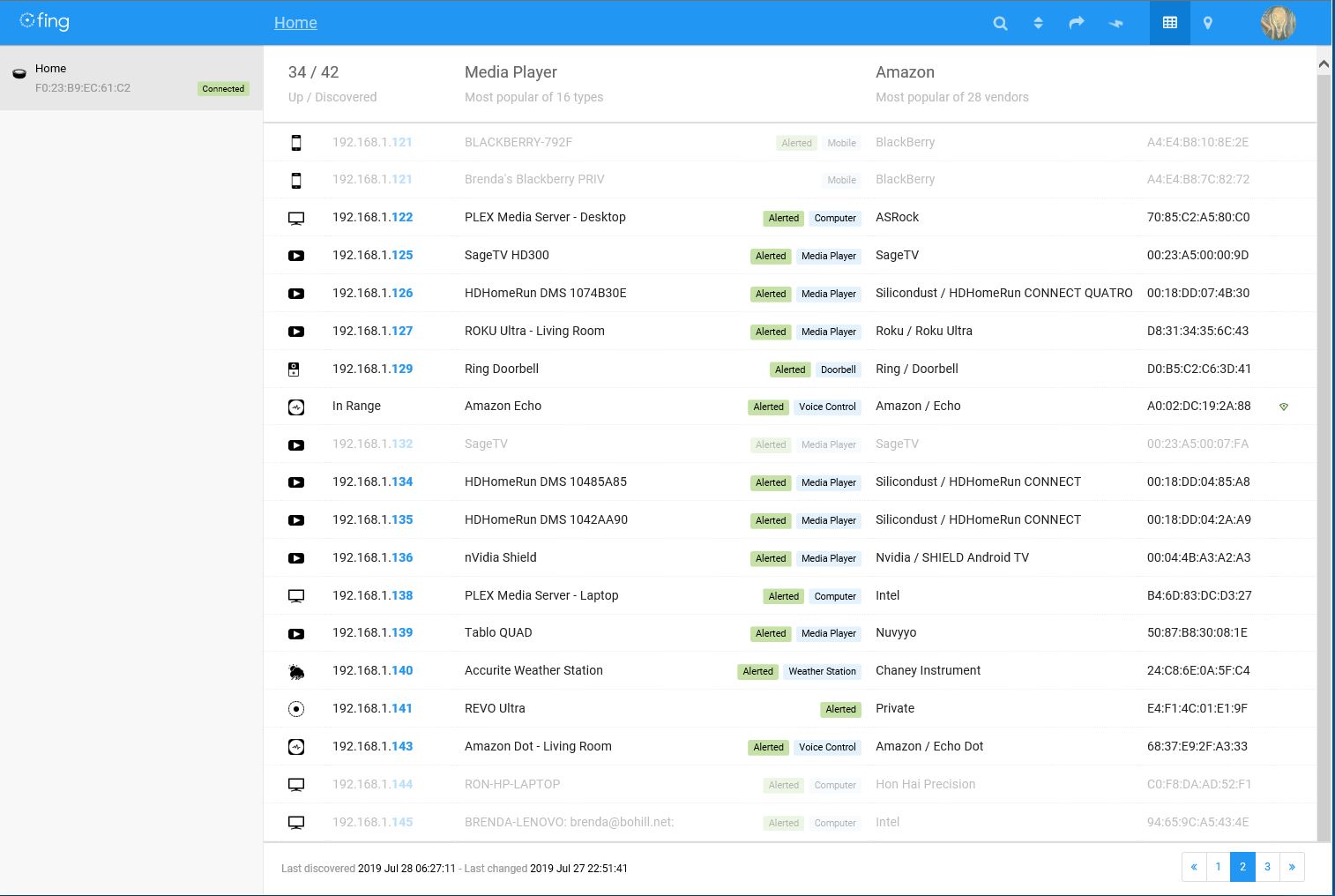
Task: Click the scrollbar up arrow
Action: tap(1324, 64)
